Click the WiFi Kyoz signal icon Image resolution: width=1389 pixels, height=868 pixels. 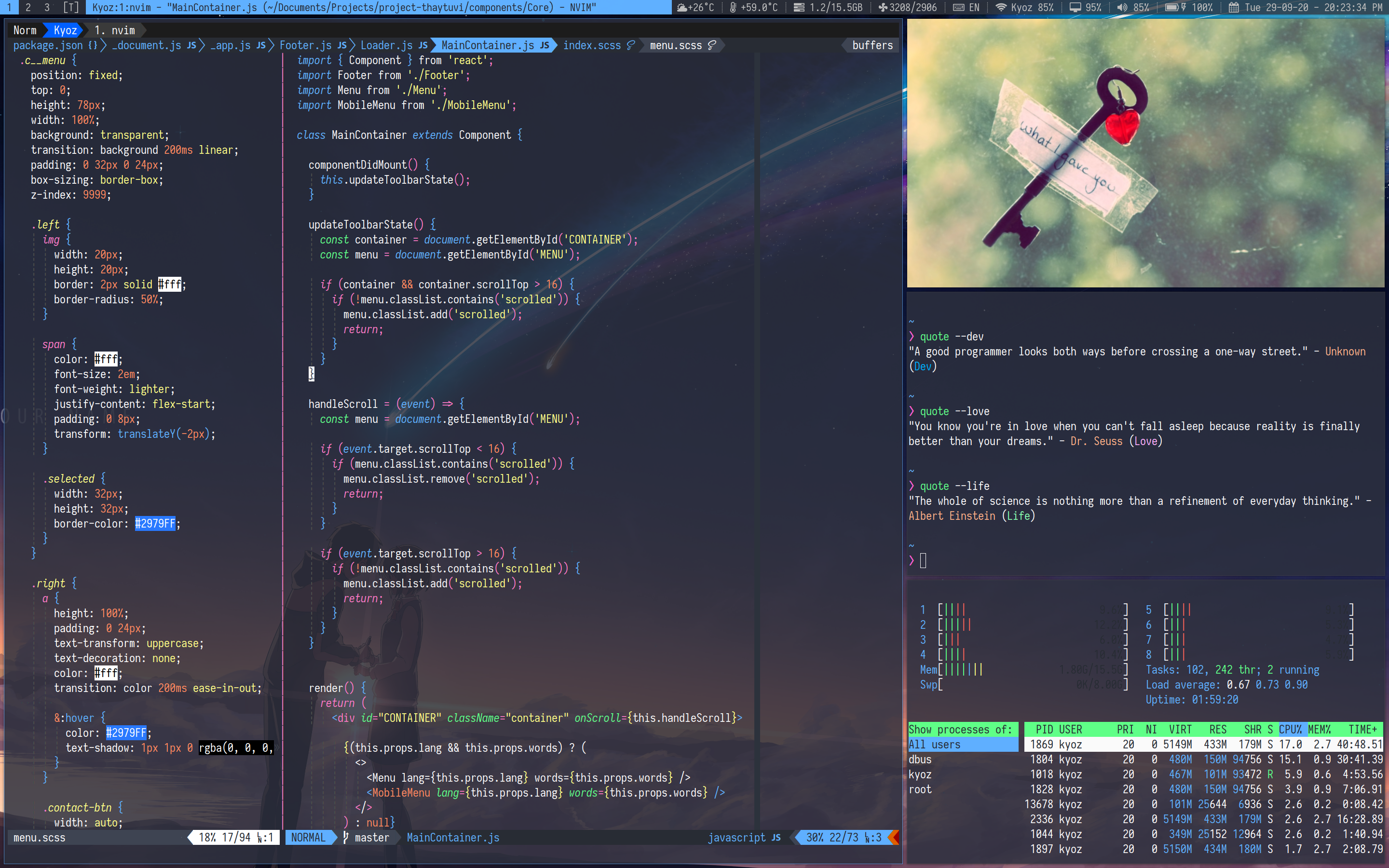(1001, 7)
